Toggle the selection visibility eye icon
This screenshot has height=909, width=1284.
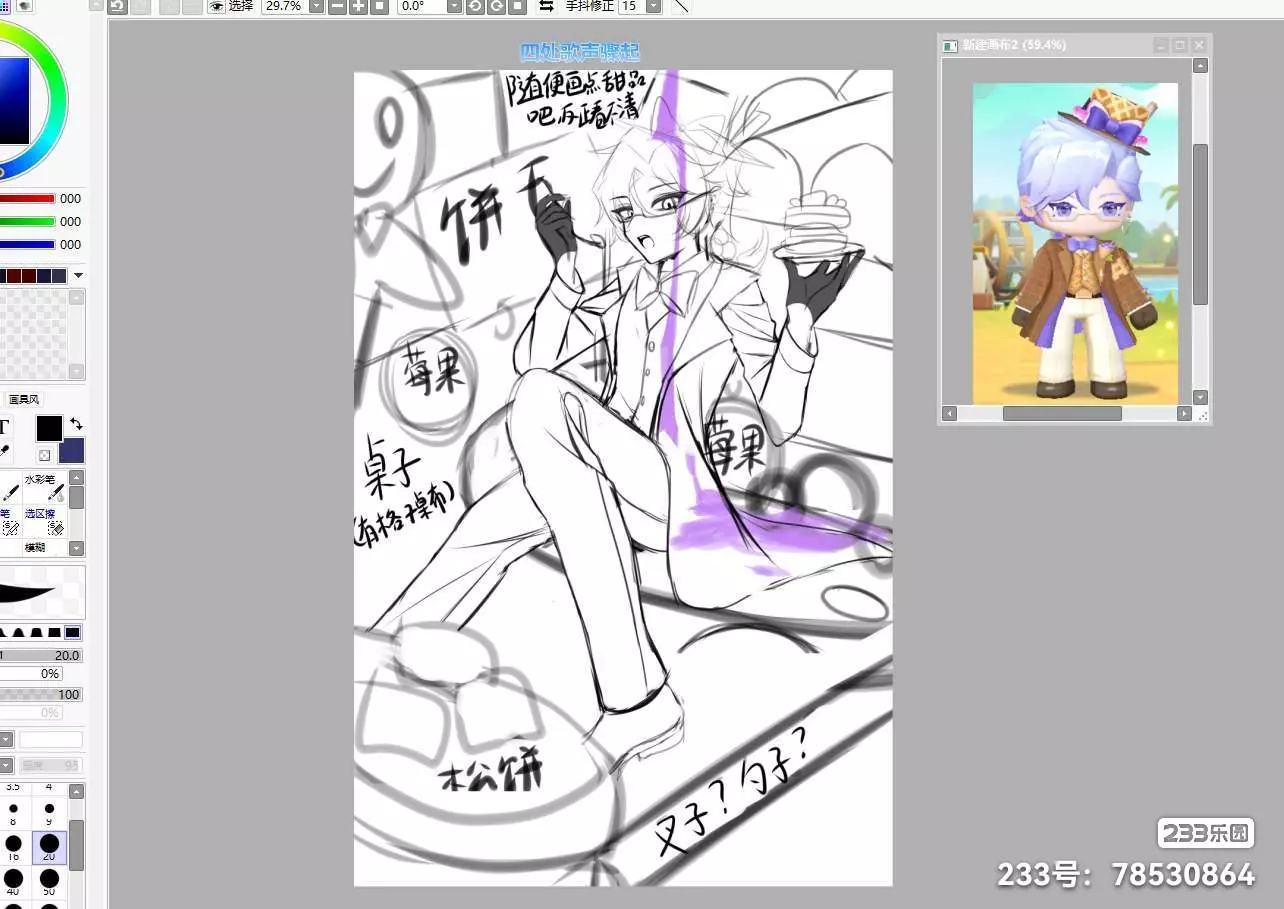pyautogui.click(x=217, y=6)
